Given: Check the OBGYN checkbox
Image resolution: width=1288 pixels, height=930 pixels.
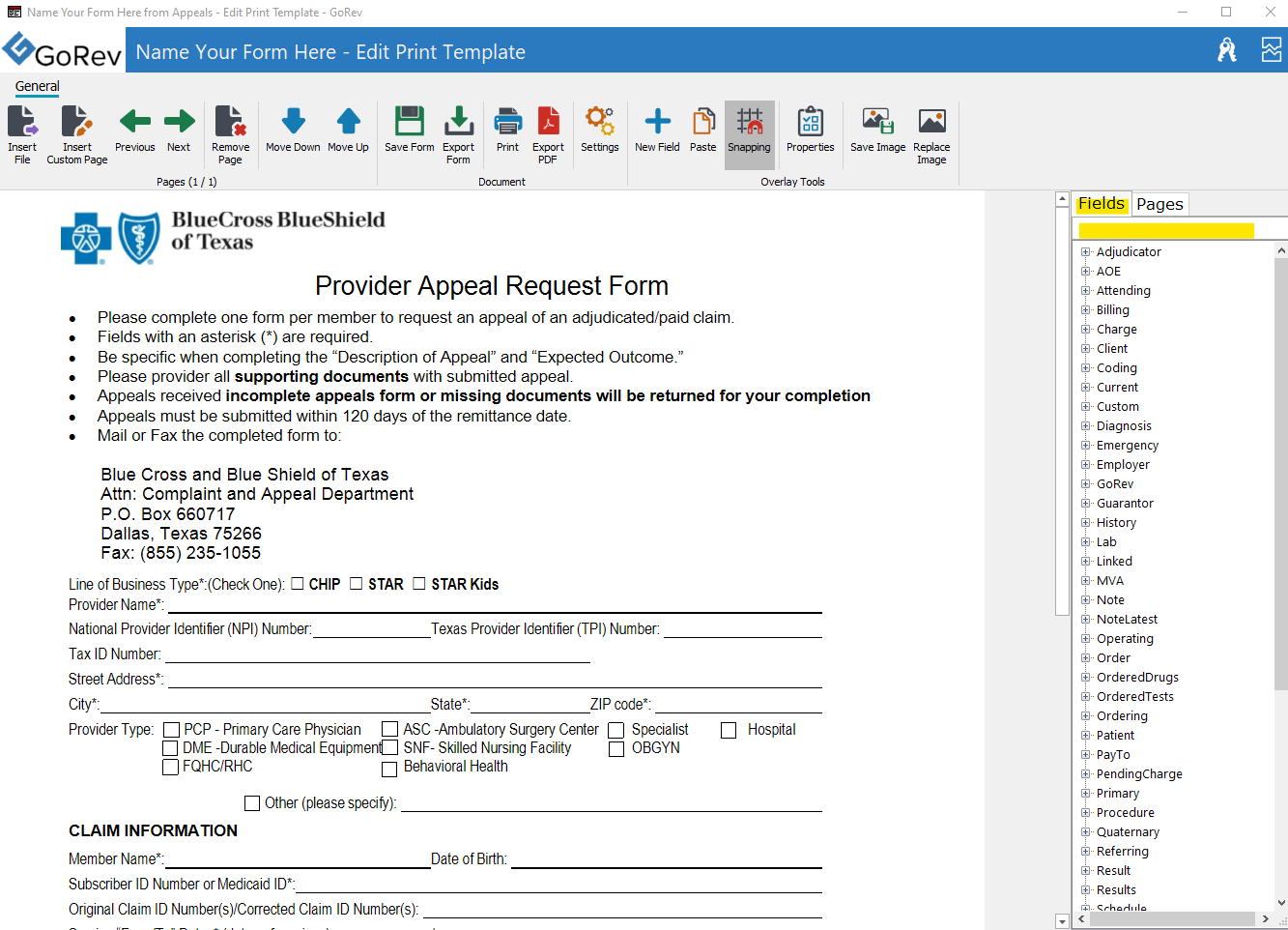Looking at the screenshot, I should [x=615, y=749].
